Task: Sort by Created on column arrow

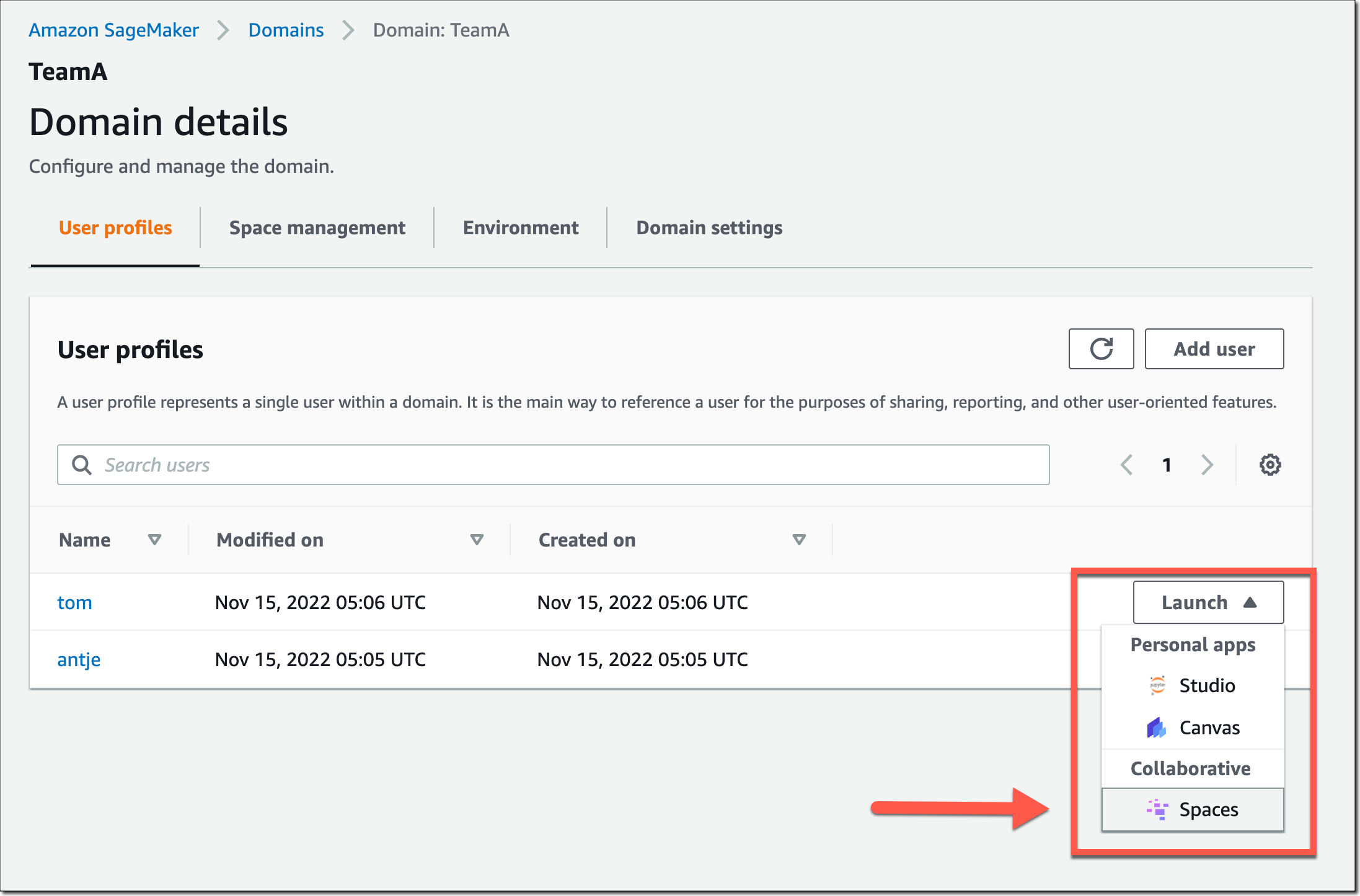Action: (798, 540)
